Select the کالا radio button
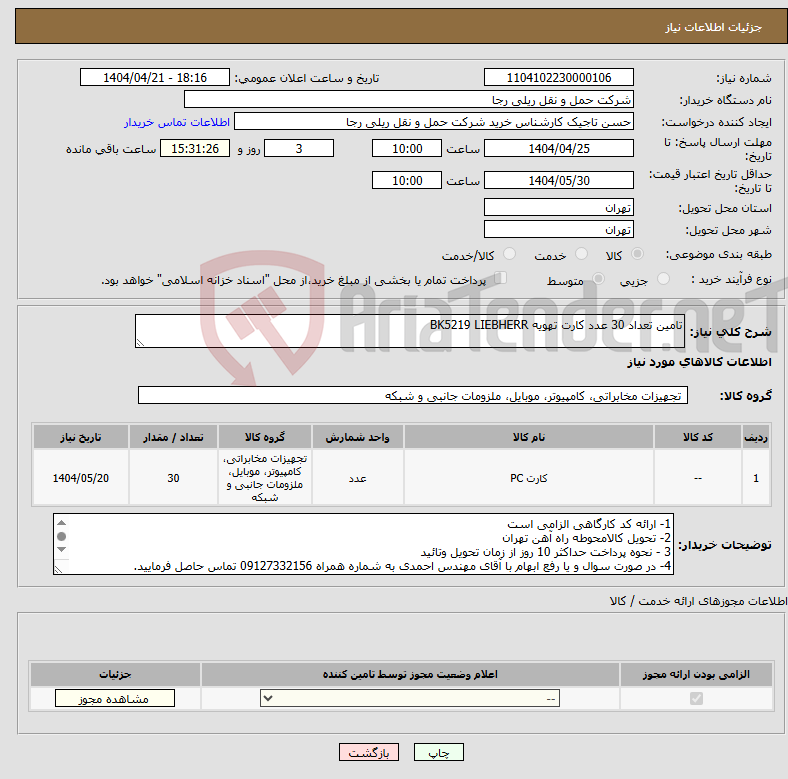This screenshot has height=779, width=788. tap(637, 254)
